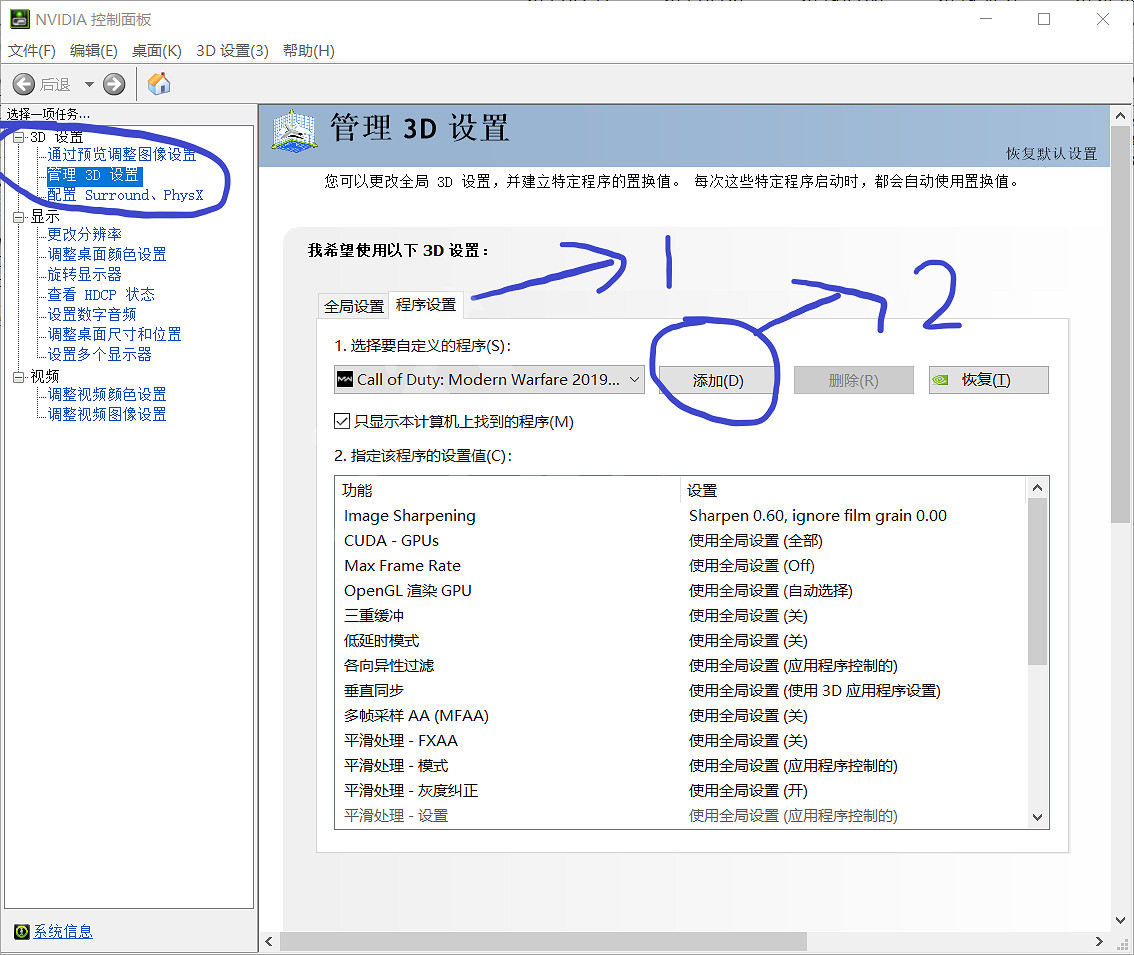Click the Home icon in the toolbar
This screenshot has height=955, width=1134.
[159, 84]
